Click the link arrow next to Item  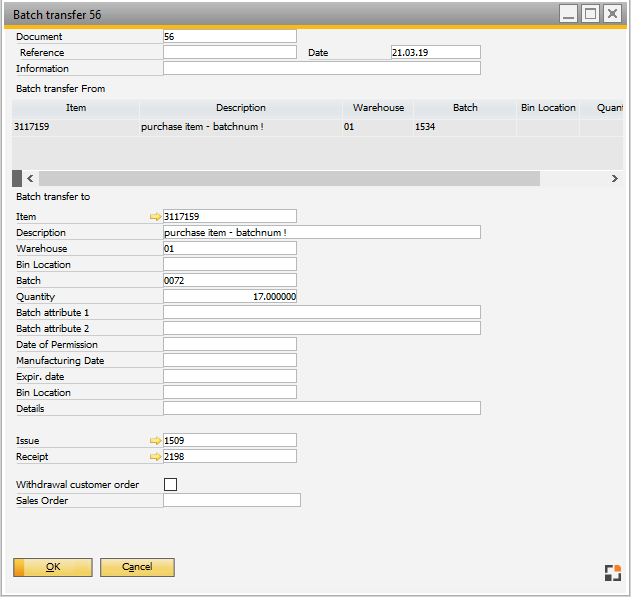(x=155, y=216)
